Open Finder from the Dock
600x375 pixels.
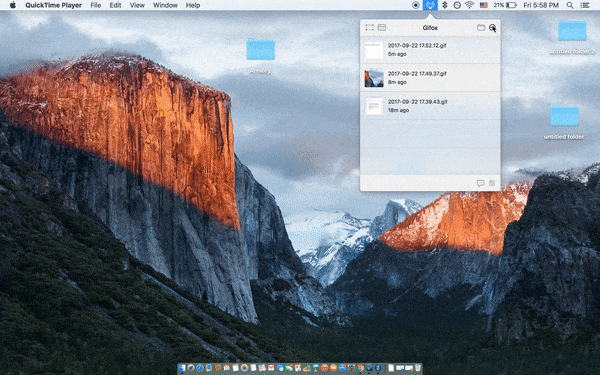[x=181, y=368]
